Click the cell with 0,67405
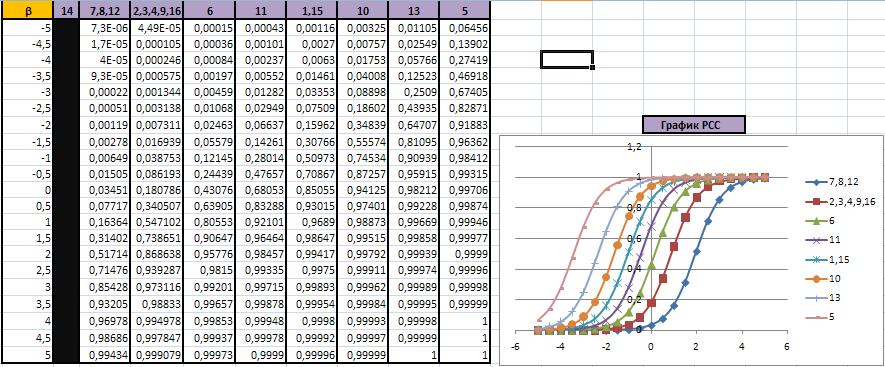 click(465, 92)
